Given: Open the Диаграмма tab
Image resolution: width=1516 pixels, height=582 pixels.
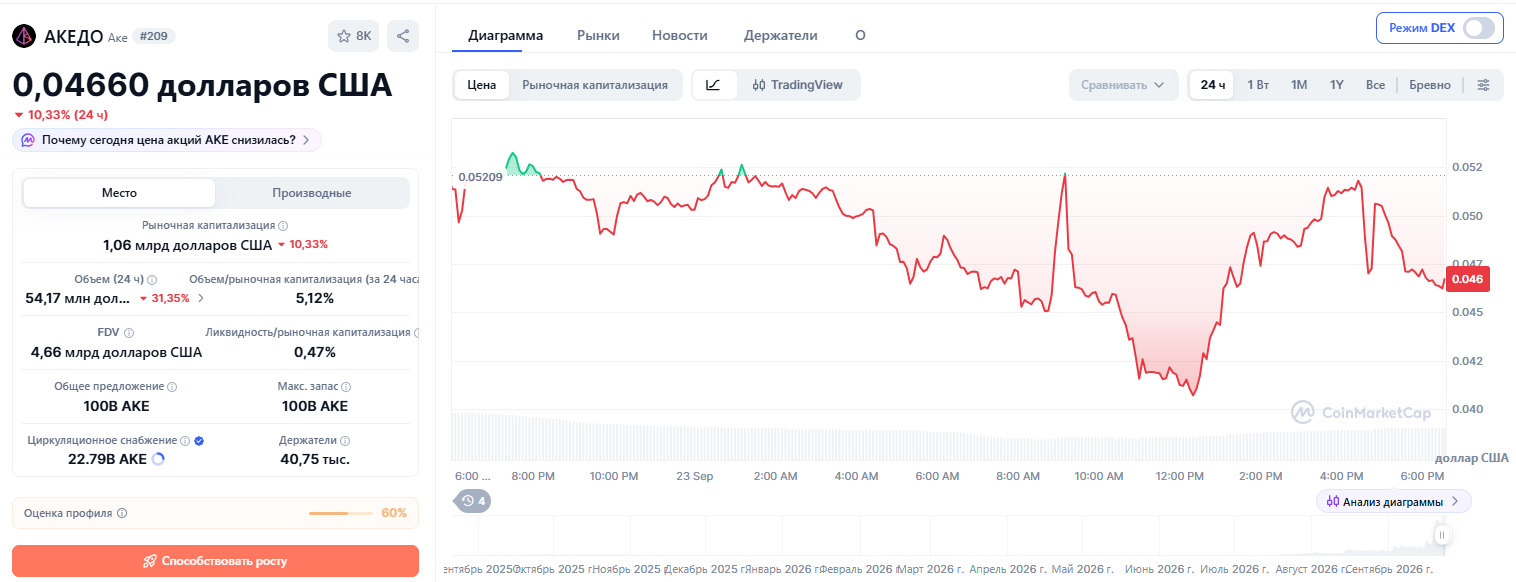Looking at the screenshot, I should coord(505,35).
